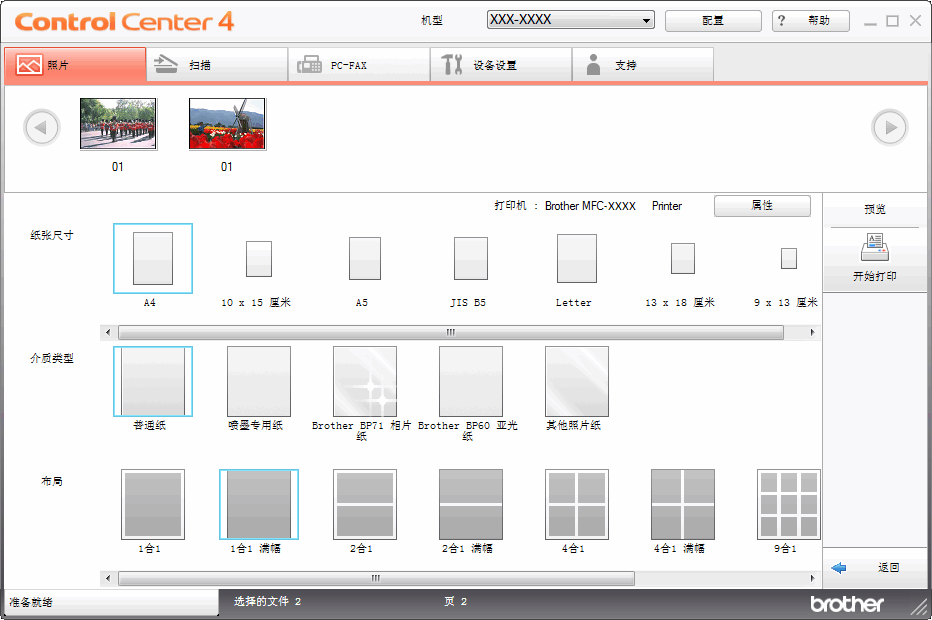
Task: Click the 属性 properties button
Action: click(762, 205)
